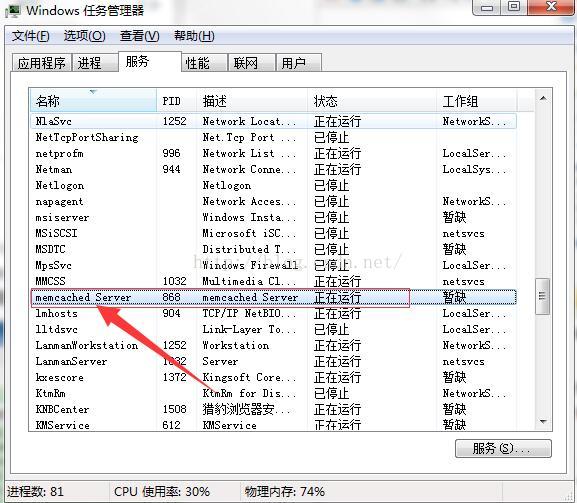Viewport: 577px width, 503px height.
Task: Switch to the 进程 tab
Action: pos(95,63)
